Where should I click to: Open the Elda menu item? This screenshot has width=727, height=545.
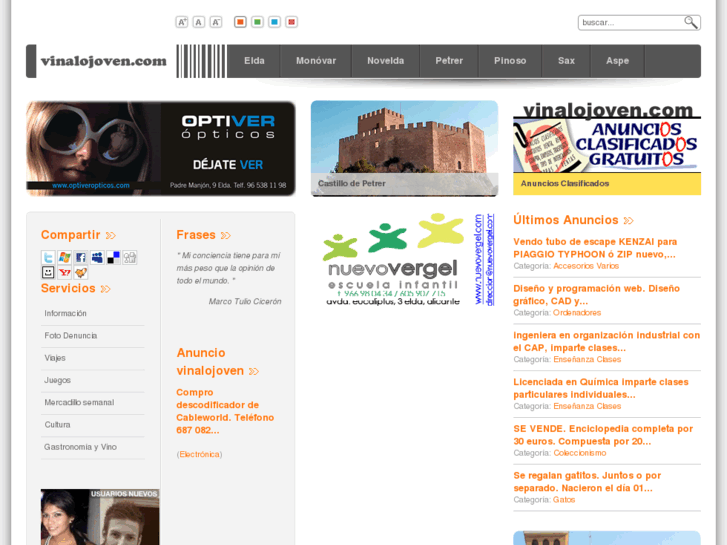(254, 61)
